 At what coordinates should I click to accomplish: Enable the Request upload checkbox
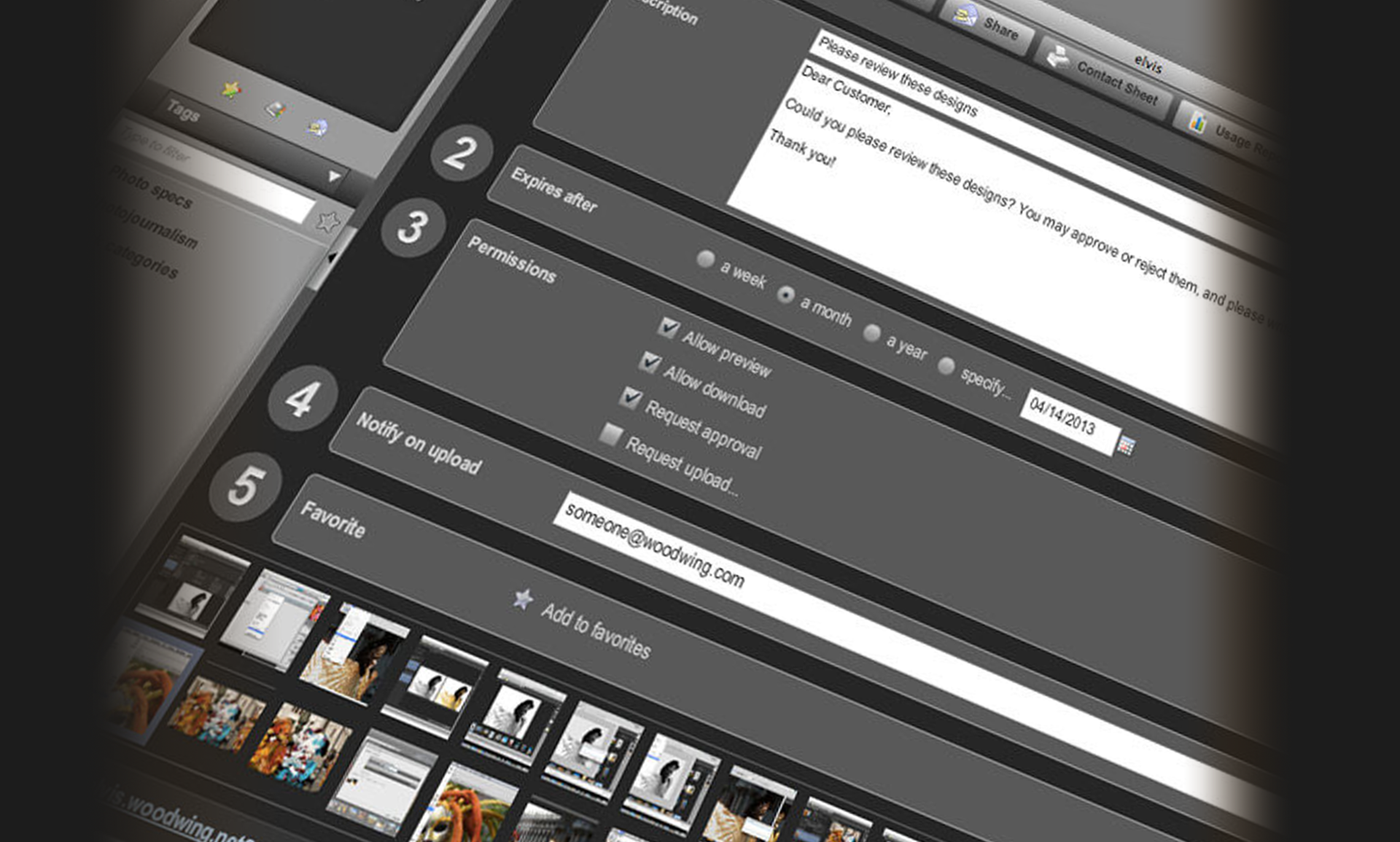coord(610,435)
